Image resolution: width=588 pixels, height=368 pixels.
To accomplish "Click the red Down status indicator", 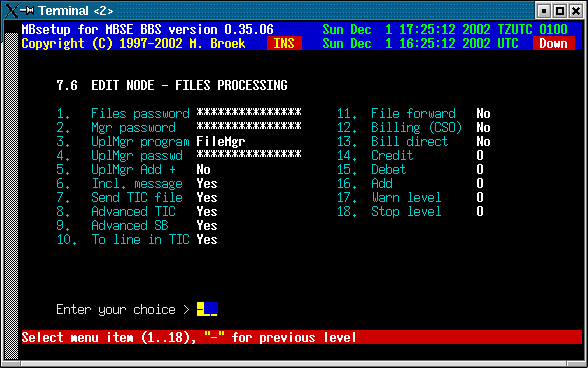I will pos(554,43).
